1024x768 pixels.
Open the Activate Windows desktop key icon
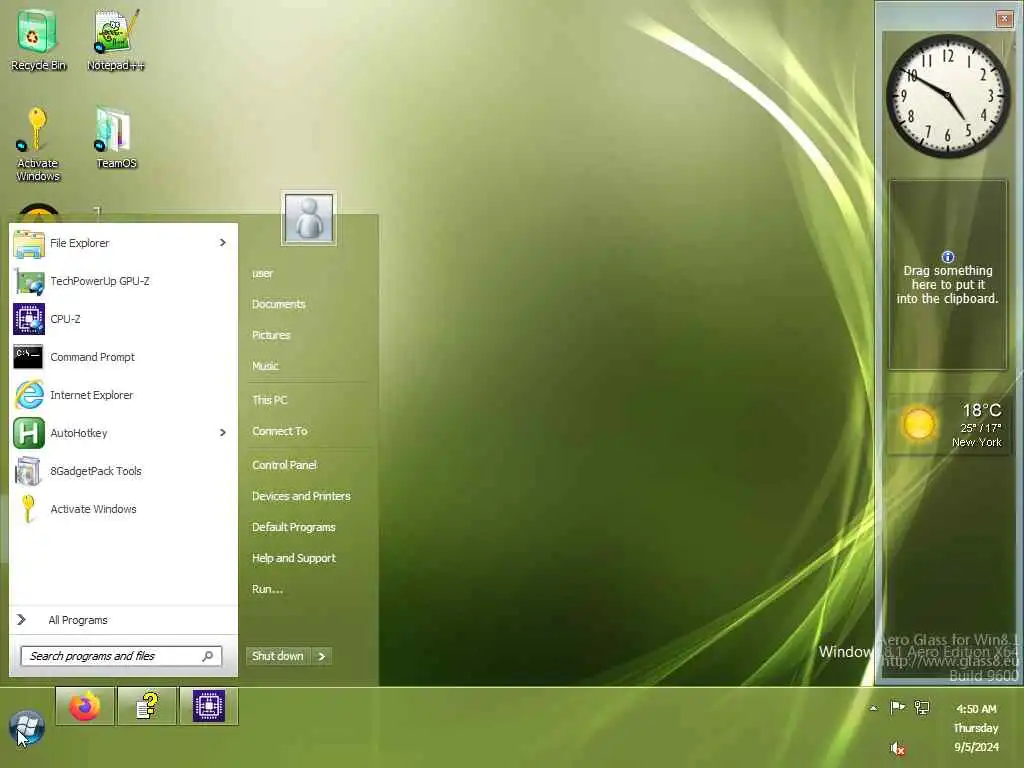(x=37, y=145)
